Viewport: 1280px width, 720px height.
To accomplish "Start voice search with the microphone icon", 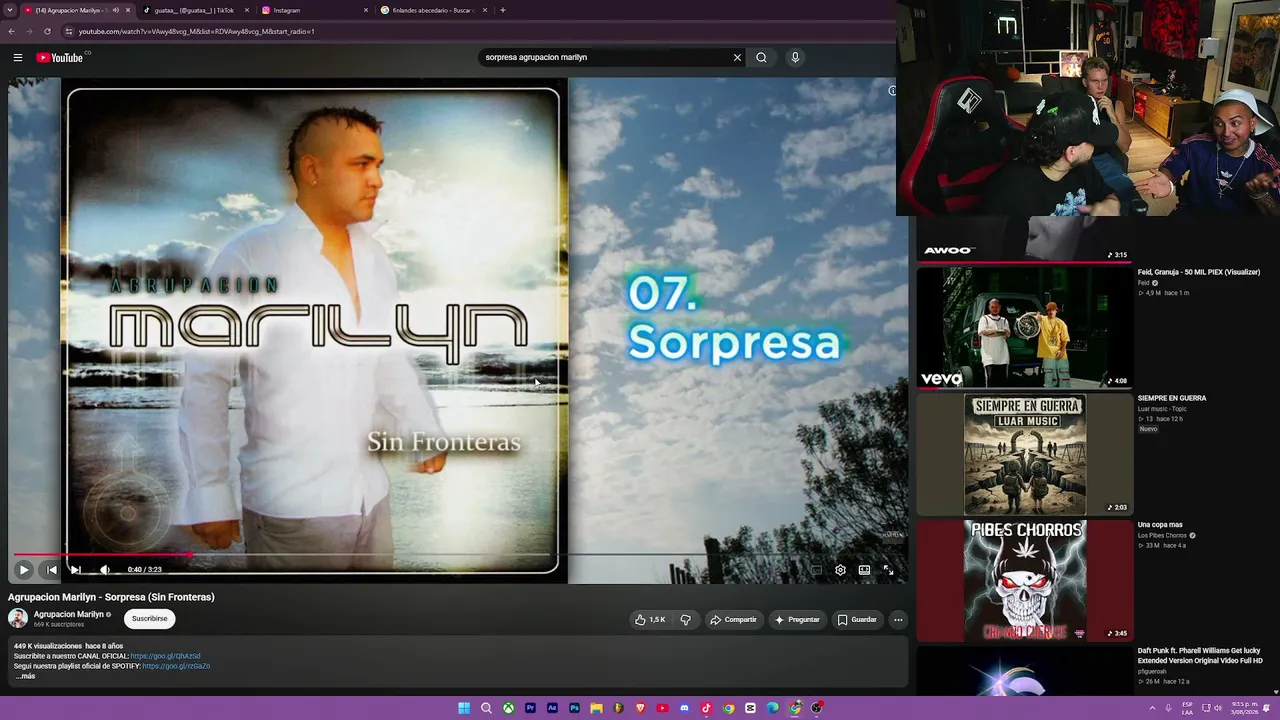I will click(795, 57).
